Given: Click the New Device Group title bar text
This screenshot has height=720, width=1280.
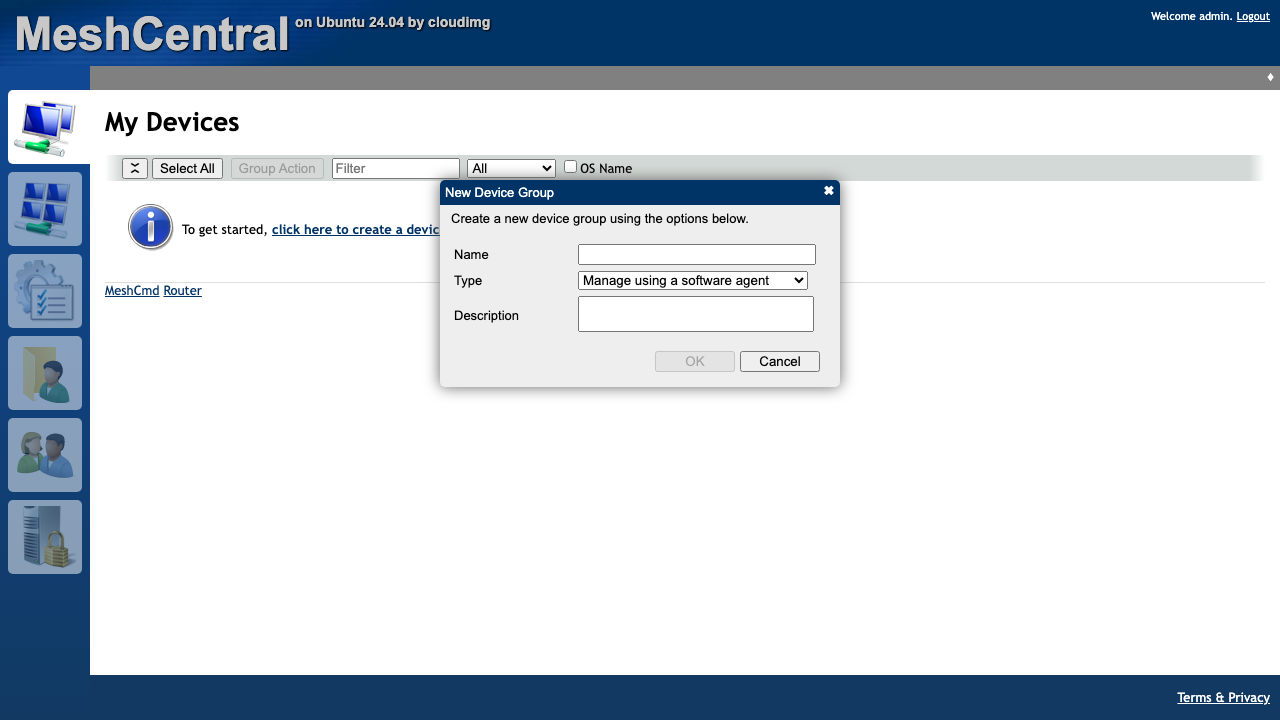Looking at the screenshot, I should coord(499,192).
